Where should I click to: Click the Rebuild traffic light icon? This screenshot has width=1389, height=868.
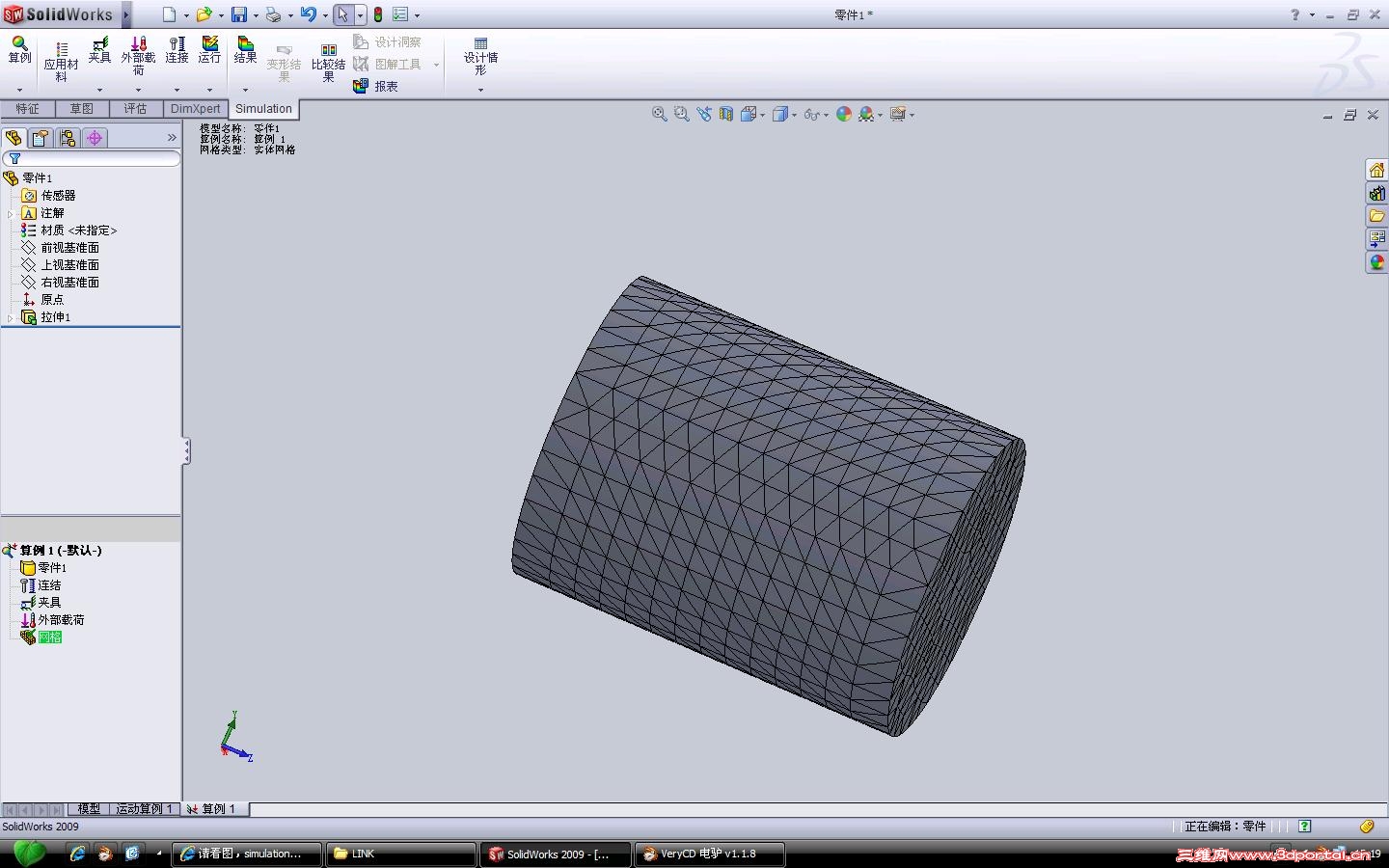click(x=378, y=14)
